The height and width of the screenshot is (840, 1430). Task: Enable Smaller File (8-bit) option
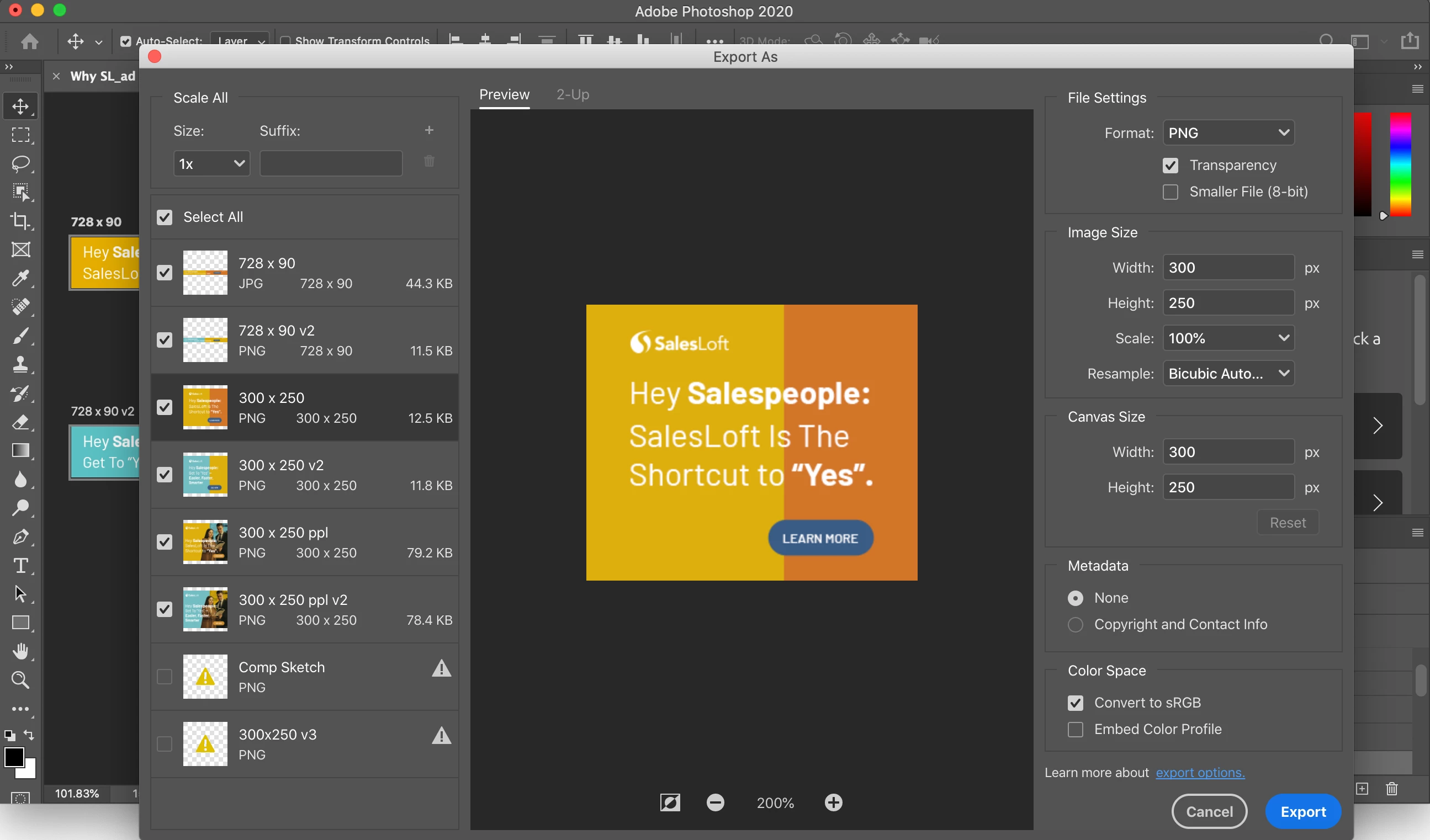click(1170, 192)
